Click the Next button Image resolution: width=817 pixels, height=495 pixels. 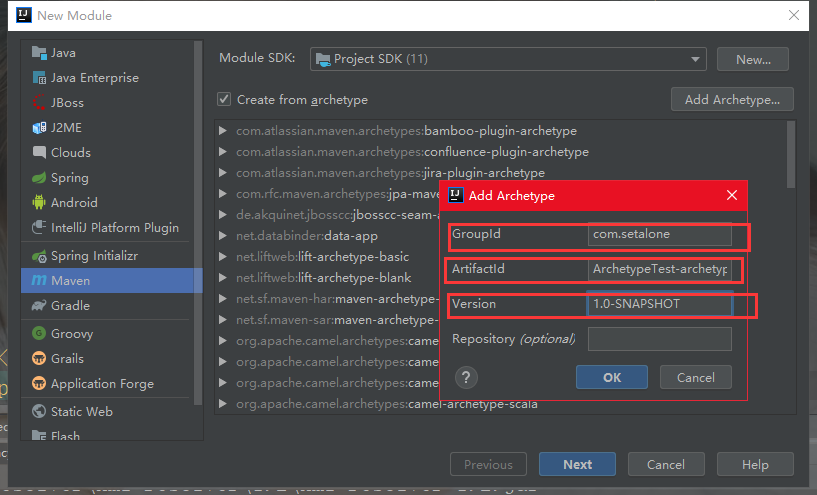tap(577, 464)
